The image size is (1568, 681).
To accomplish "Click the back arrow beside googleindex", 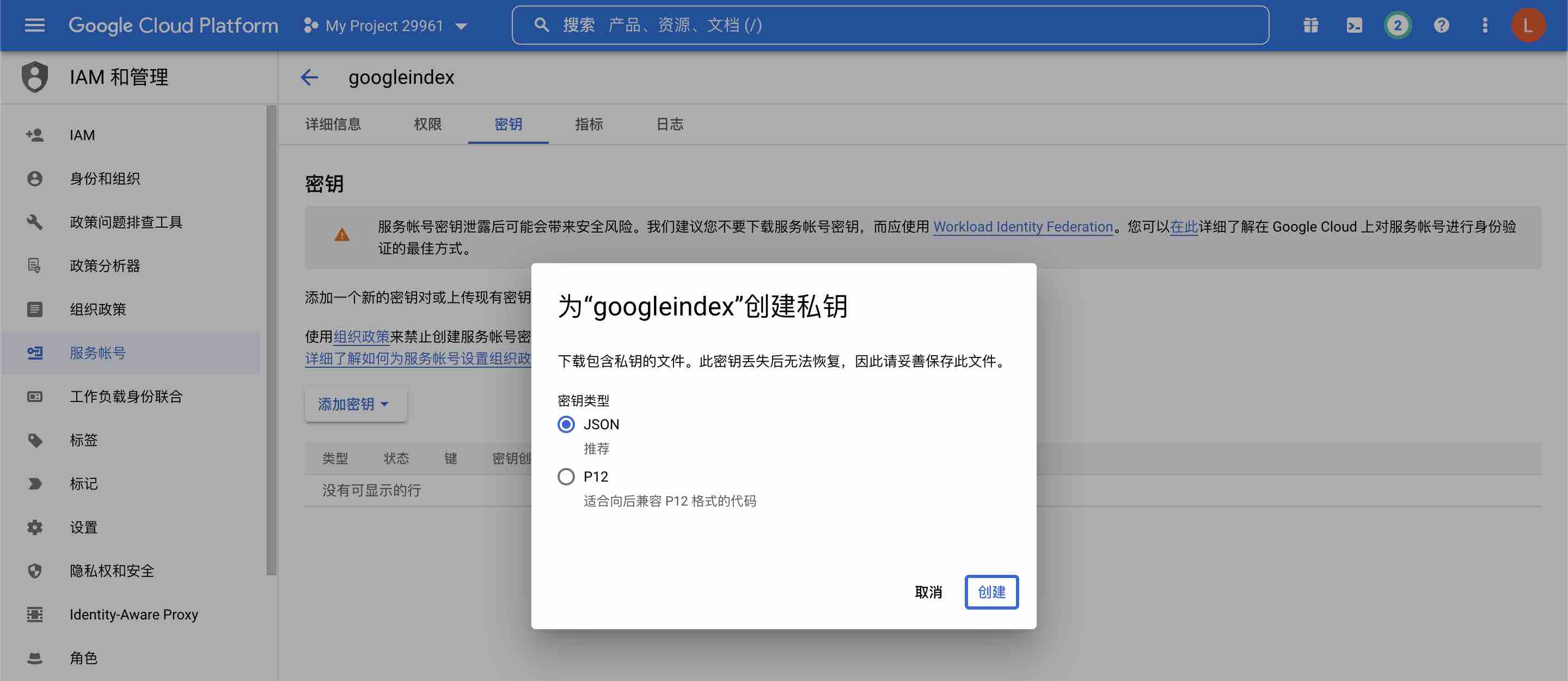I will tap(309, 77).
